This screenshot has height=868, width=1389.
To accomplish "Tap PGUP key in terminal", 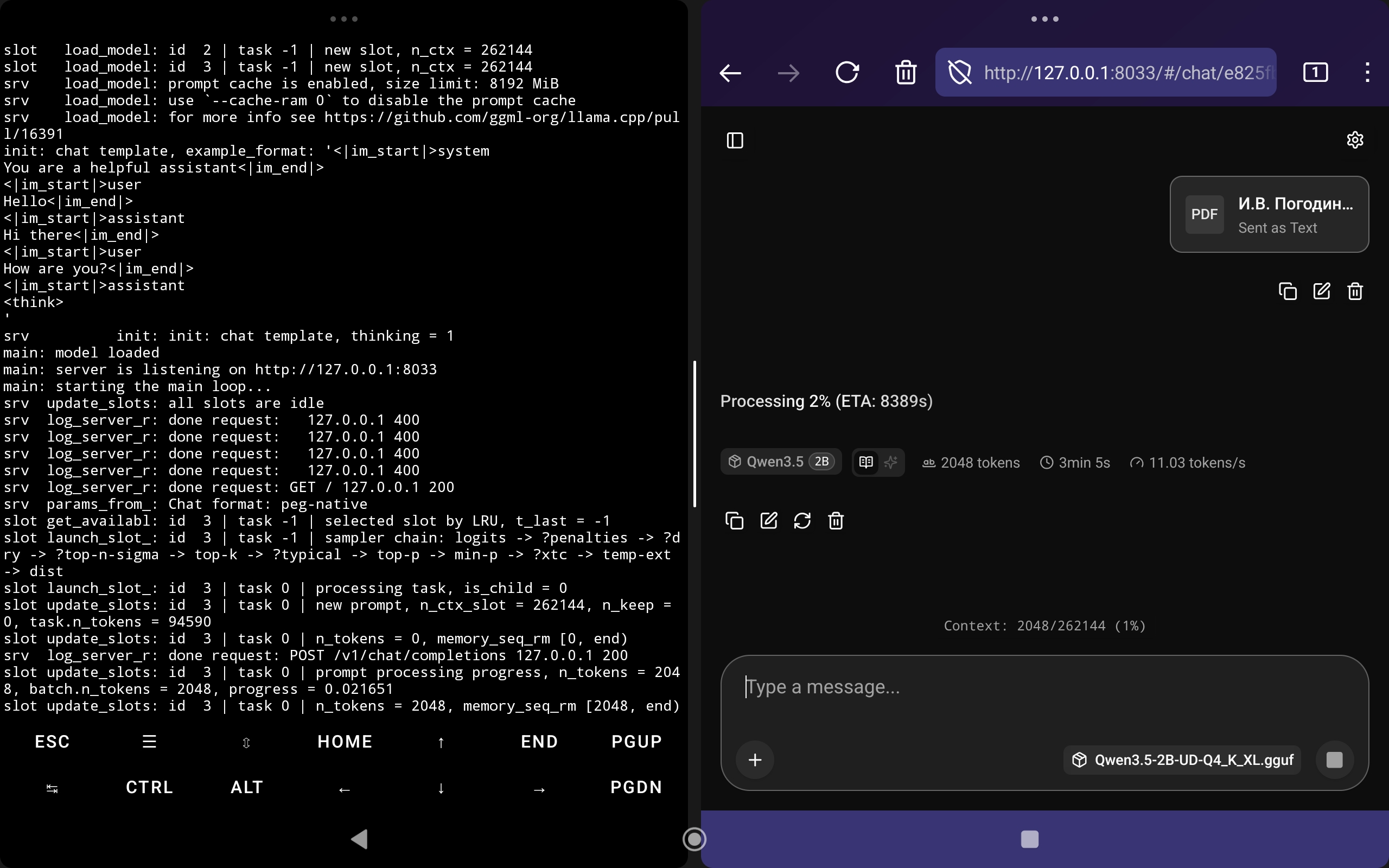I will (636, 742).
